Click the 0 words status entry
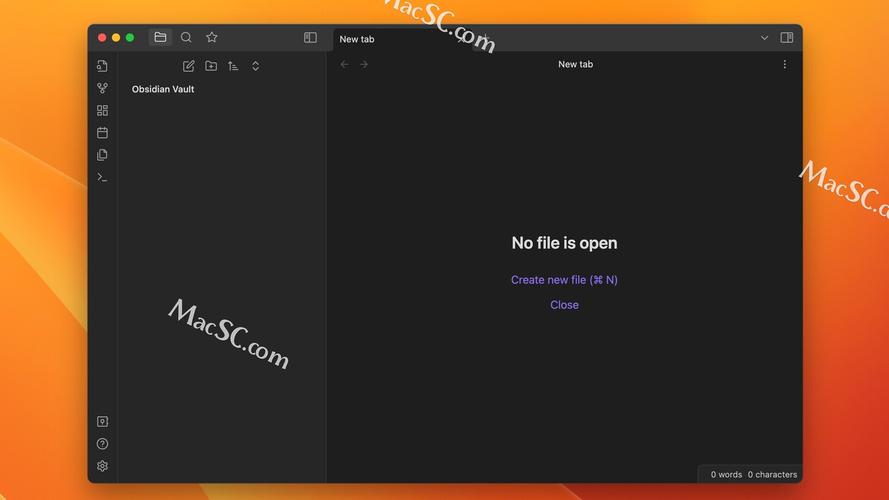Viewport: 889px width, 500px height. [x=726, y=474]
